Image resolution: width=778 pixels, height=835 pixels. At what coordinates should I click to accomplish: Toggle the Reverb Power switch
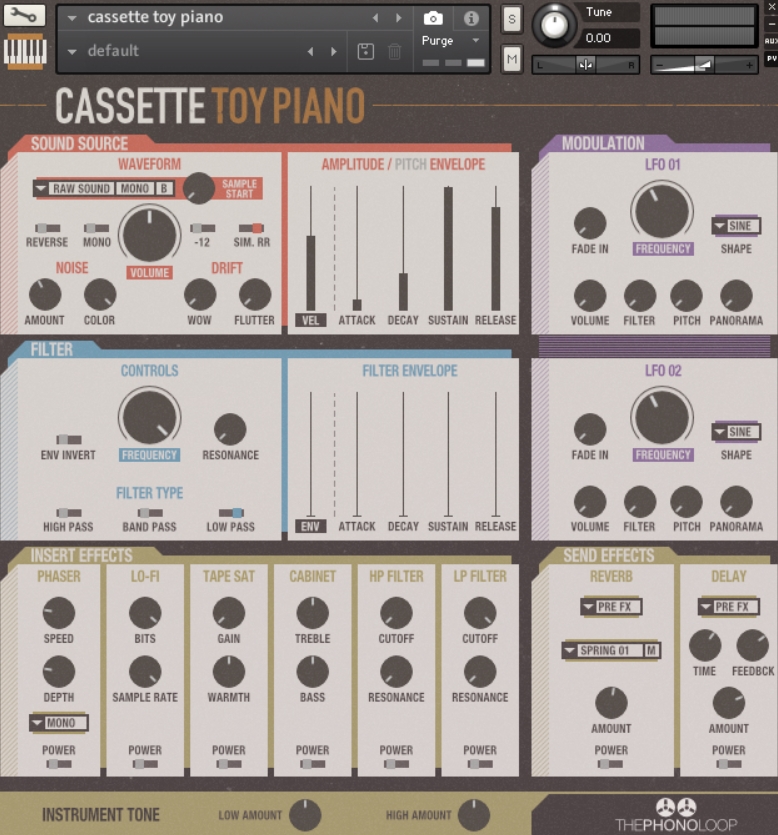point(610,764)
